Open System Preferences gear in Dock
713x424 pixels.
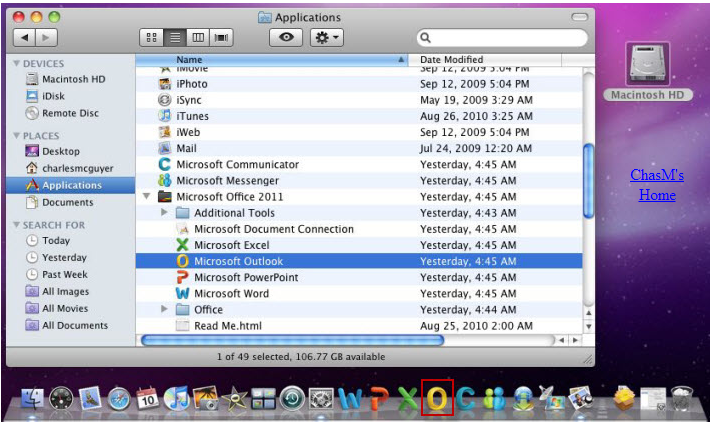(321, 399)
